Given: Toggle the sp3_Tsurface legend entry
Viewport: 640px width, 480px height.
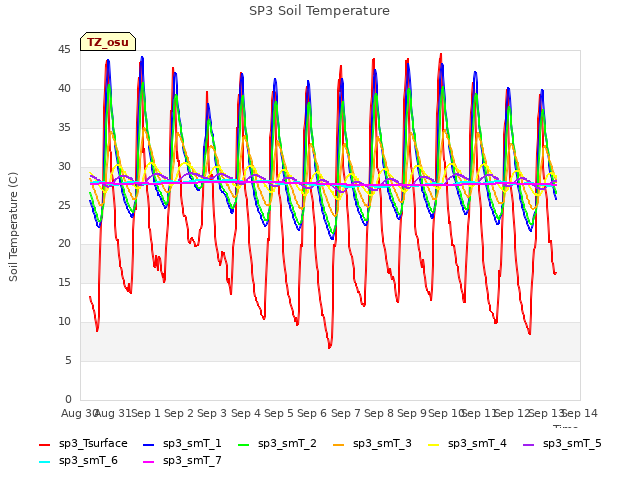Looking at the screenshot, I should [83, 444].
